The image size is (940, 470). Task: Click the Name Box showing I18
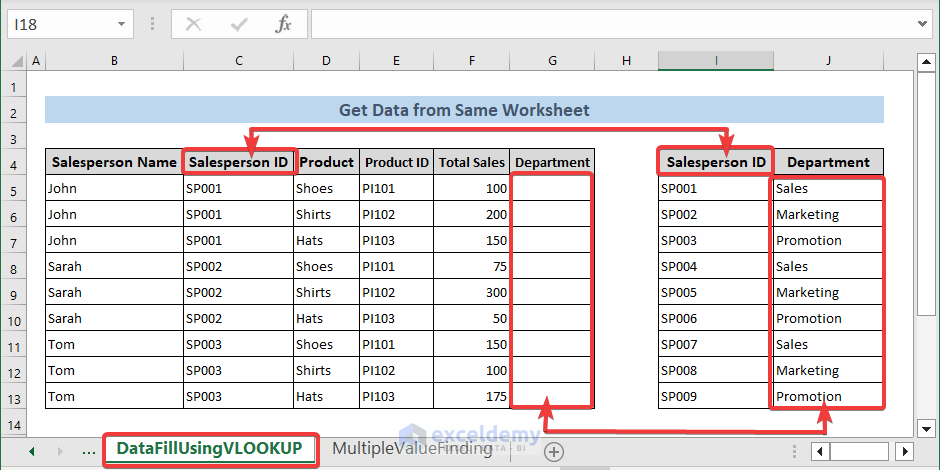click(61, 25)
